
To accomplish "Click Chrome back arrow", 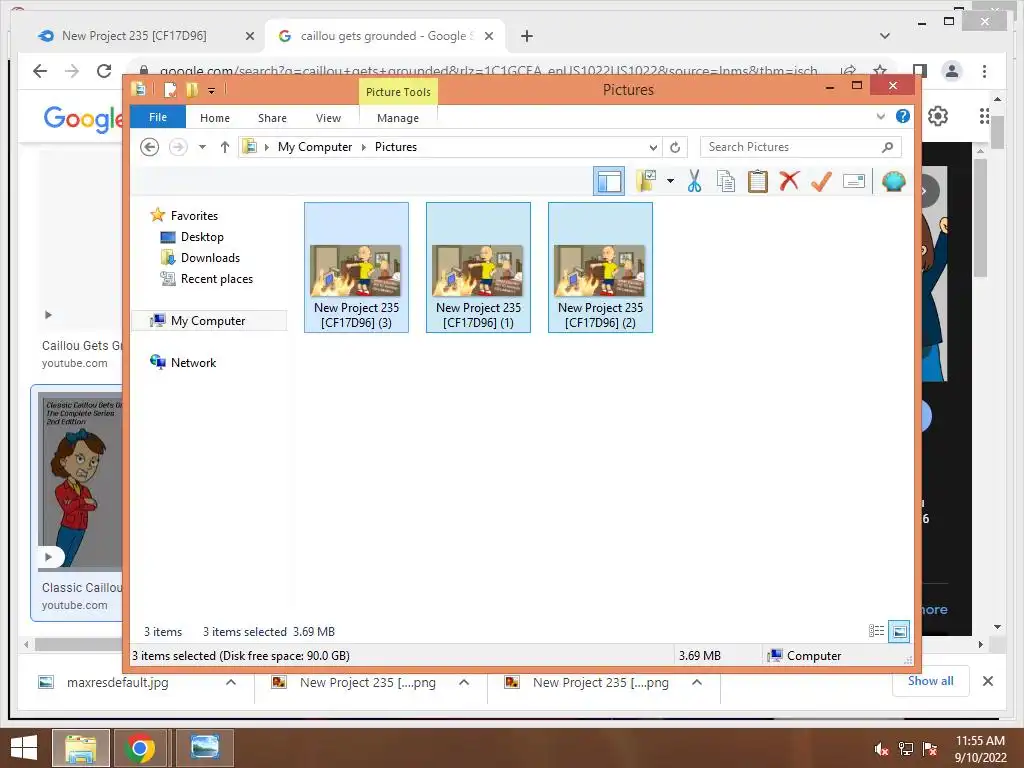I will tap(40, 71).
